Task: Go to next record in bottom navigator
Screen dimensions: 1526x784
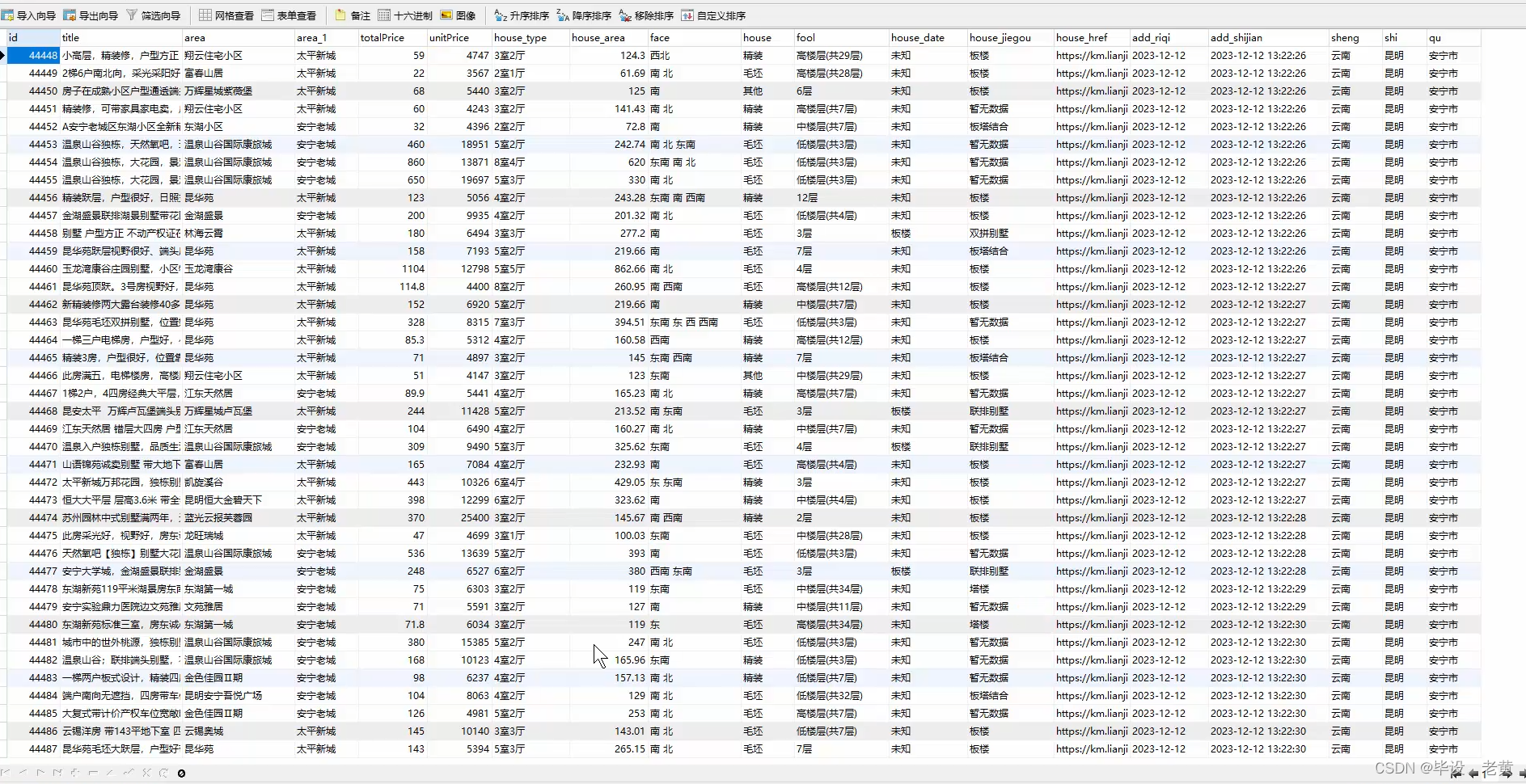Action: (x=40, y=773)
